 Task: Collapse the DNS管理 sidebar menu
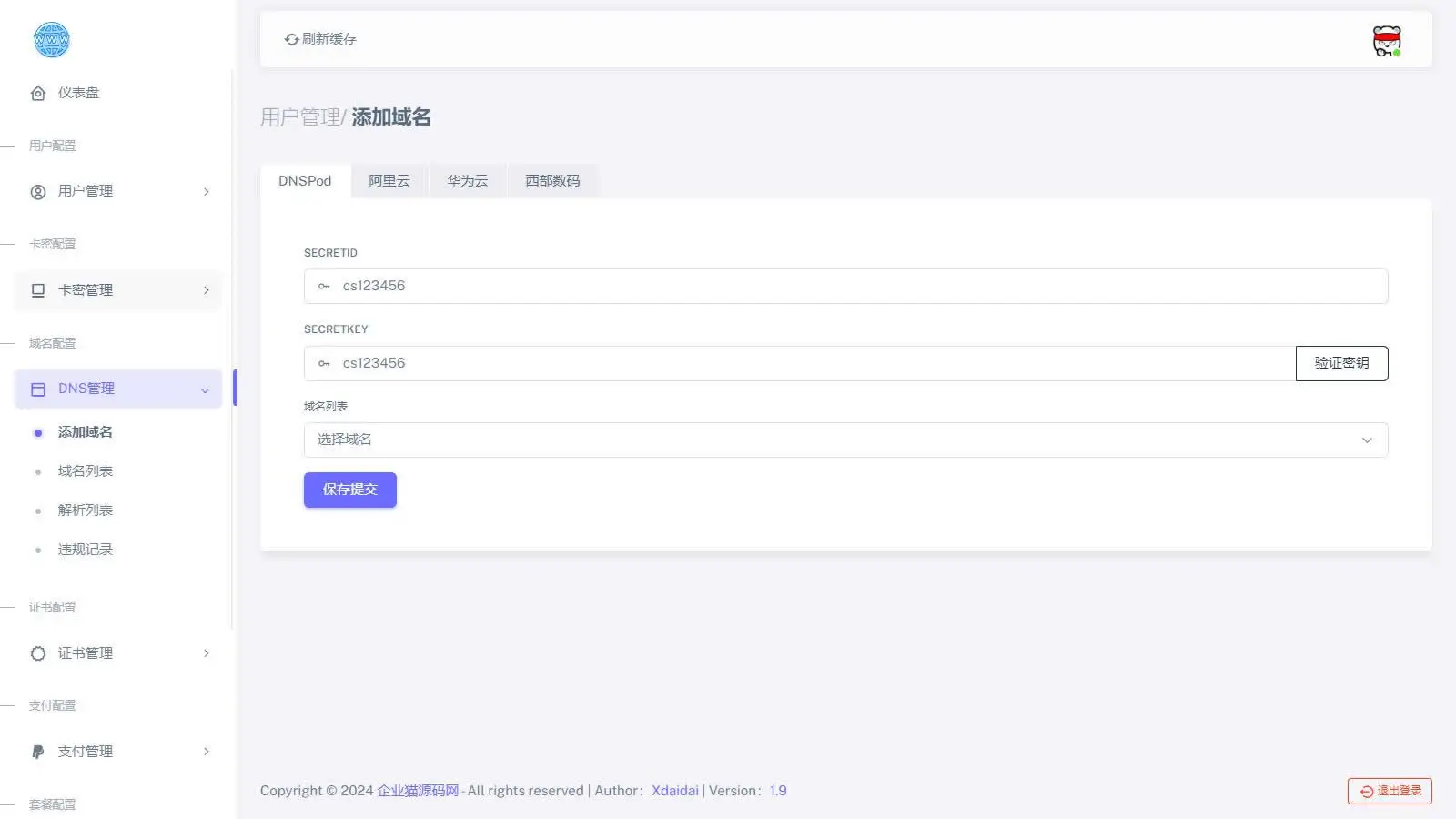pos(204,389)
